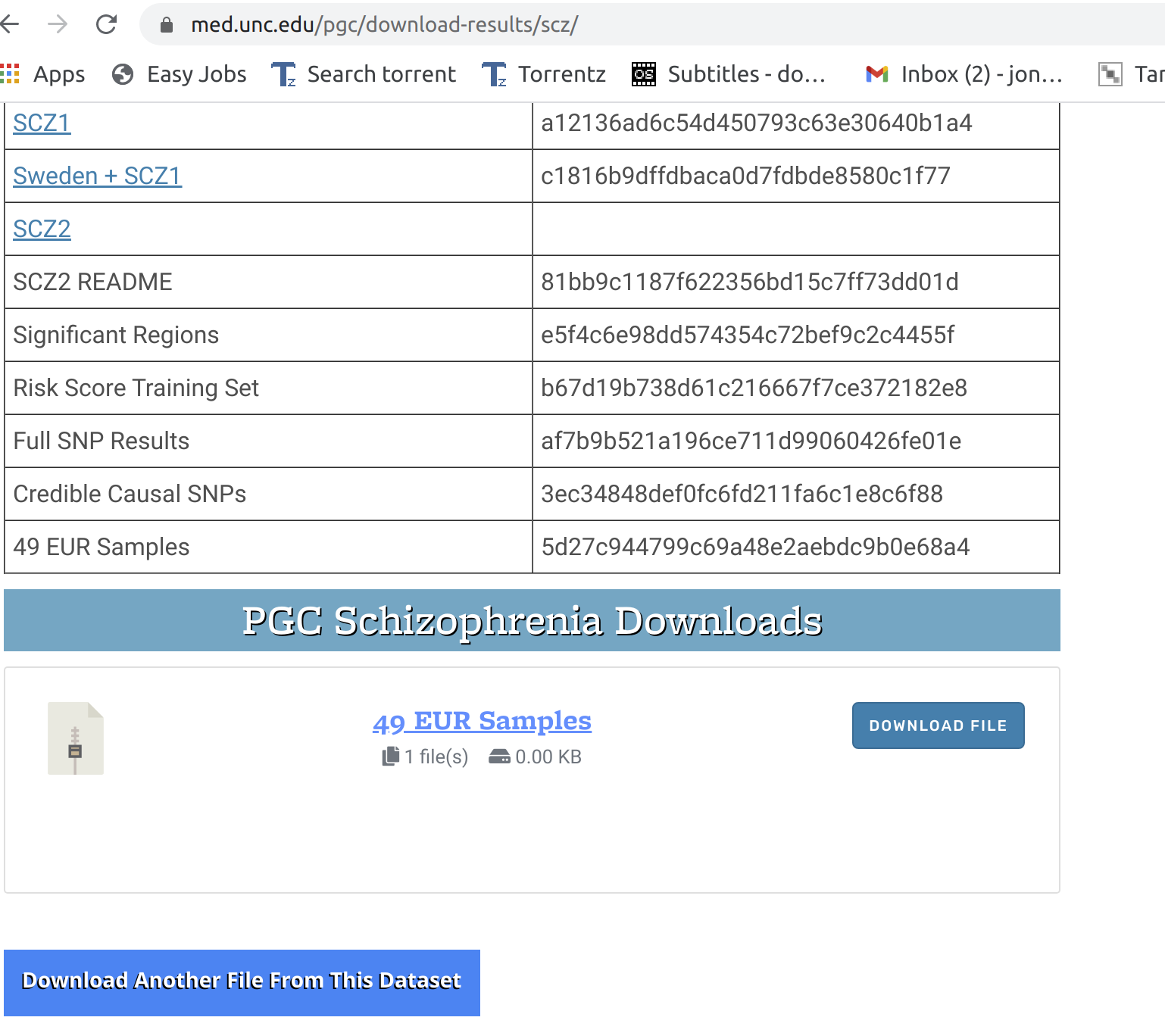Image resolution: width=1165 pixels, height=1036 pixels.
Task: Click the files count icon beside 1 file(s)
Action: click(389, 756)
